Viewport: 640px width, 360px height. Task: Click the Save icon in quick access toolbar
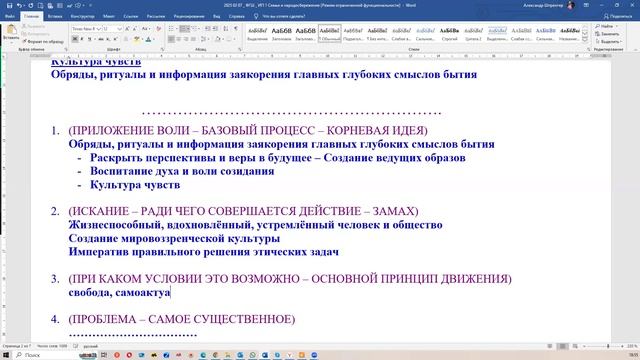click(10, 5)
